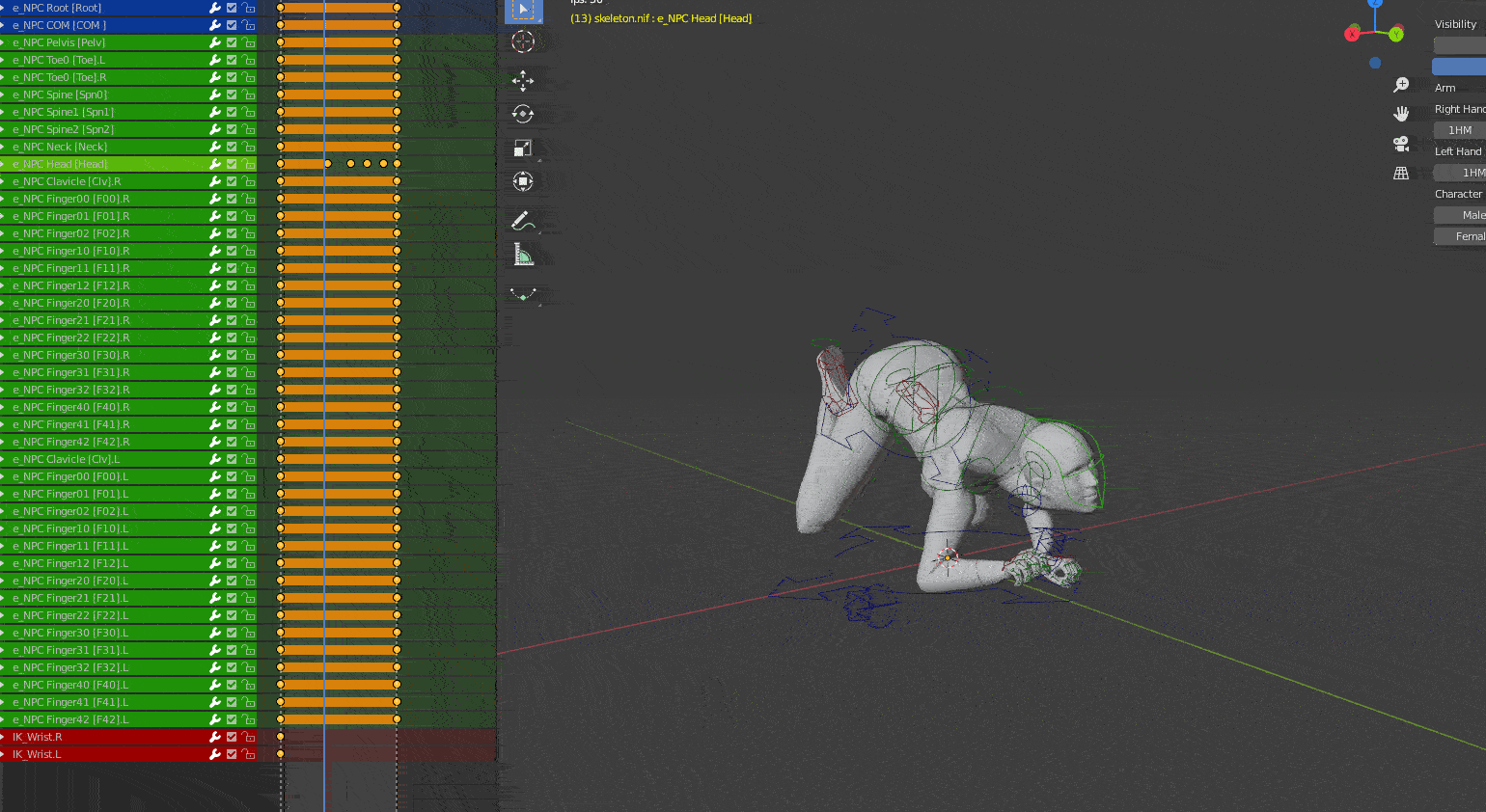Toggle lock on IK_Wrist.L channel

249,754
